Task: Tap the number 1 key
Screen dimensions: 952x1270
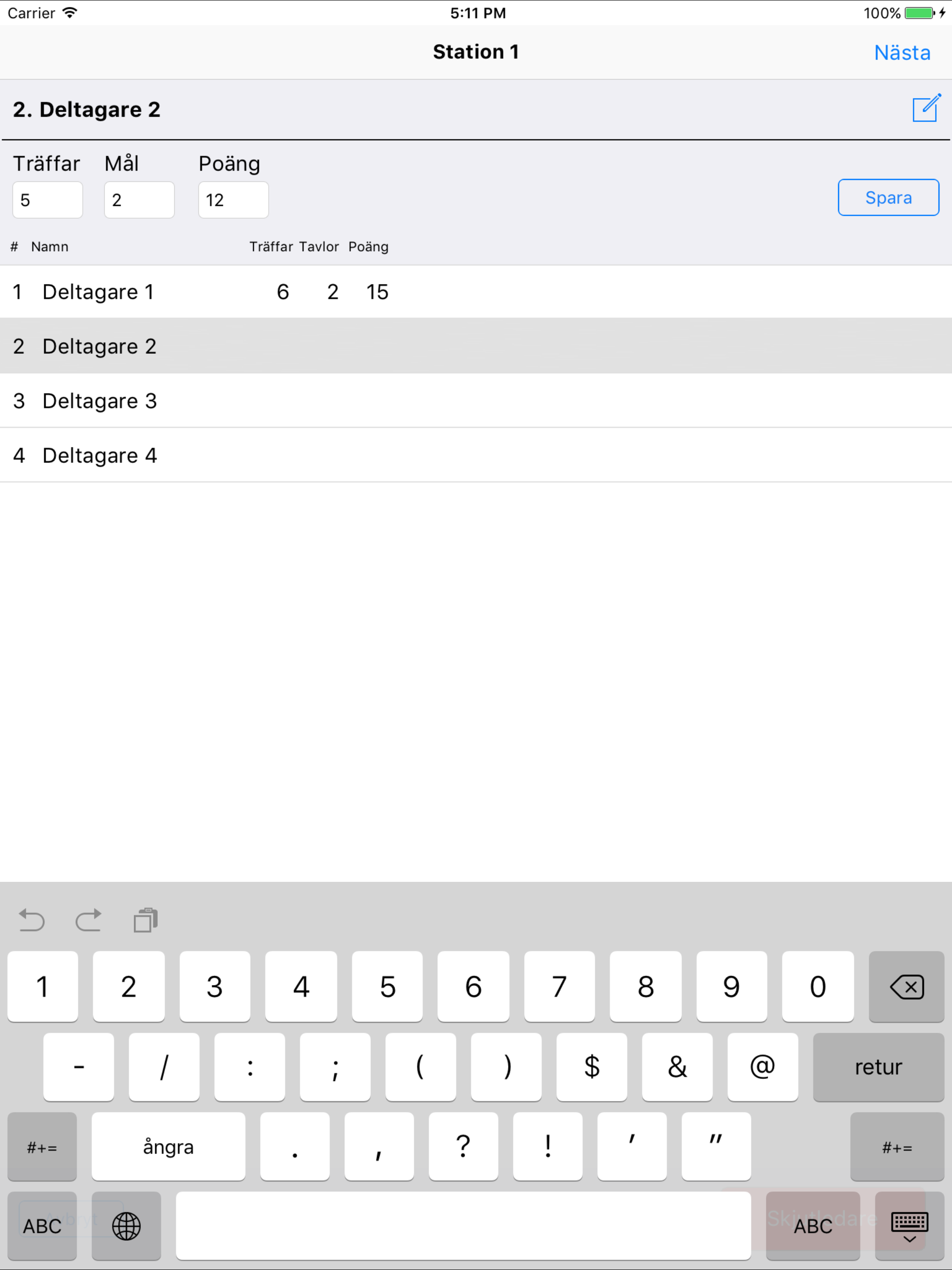Action: (x=42, y=986)
